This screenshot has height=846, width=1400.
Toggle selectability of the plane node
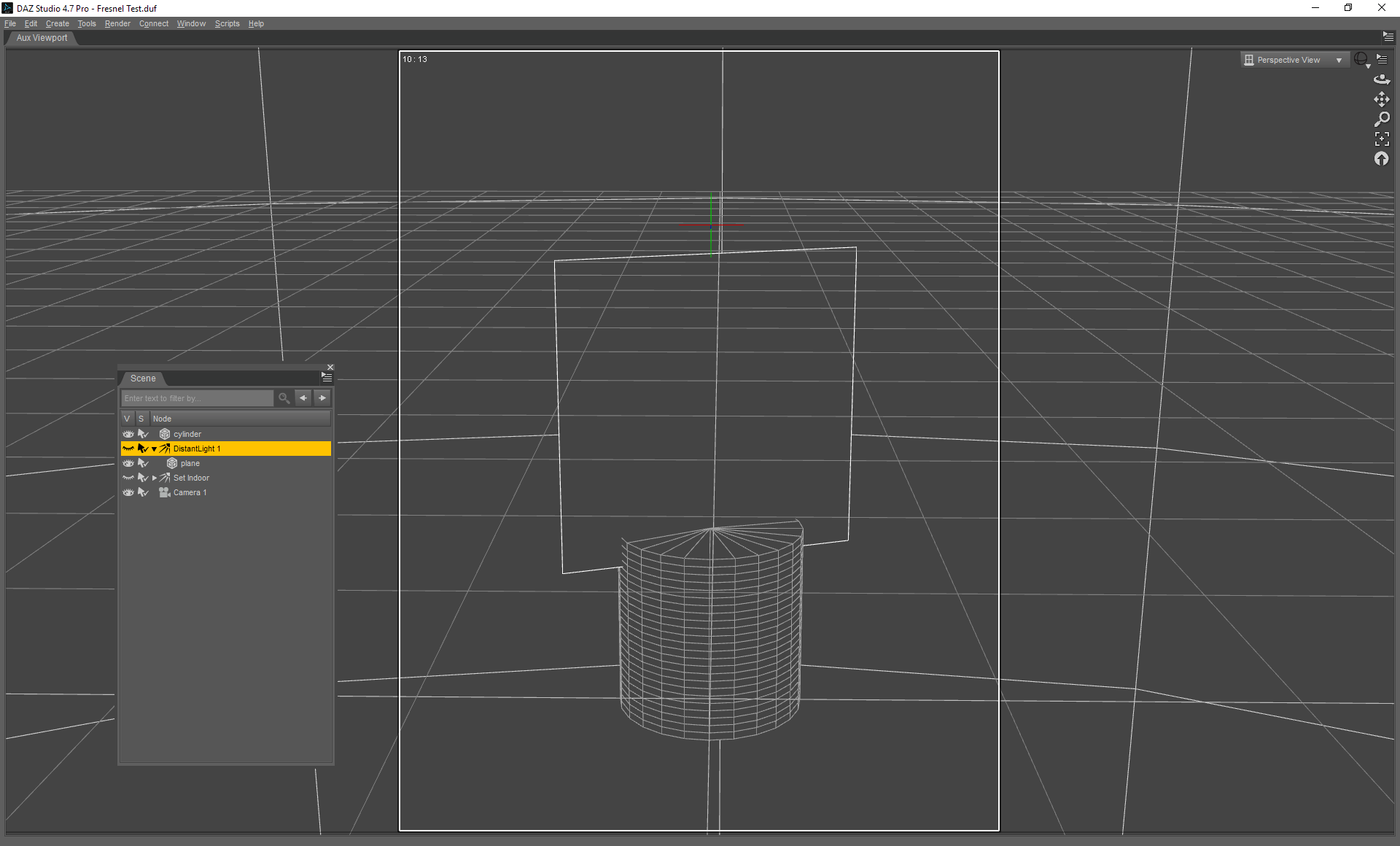click(143, 463)
